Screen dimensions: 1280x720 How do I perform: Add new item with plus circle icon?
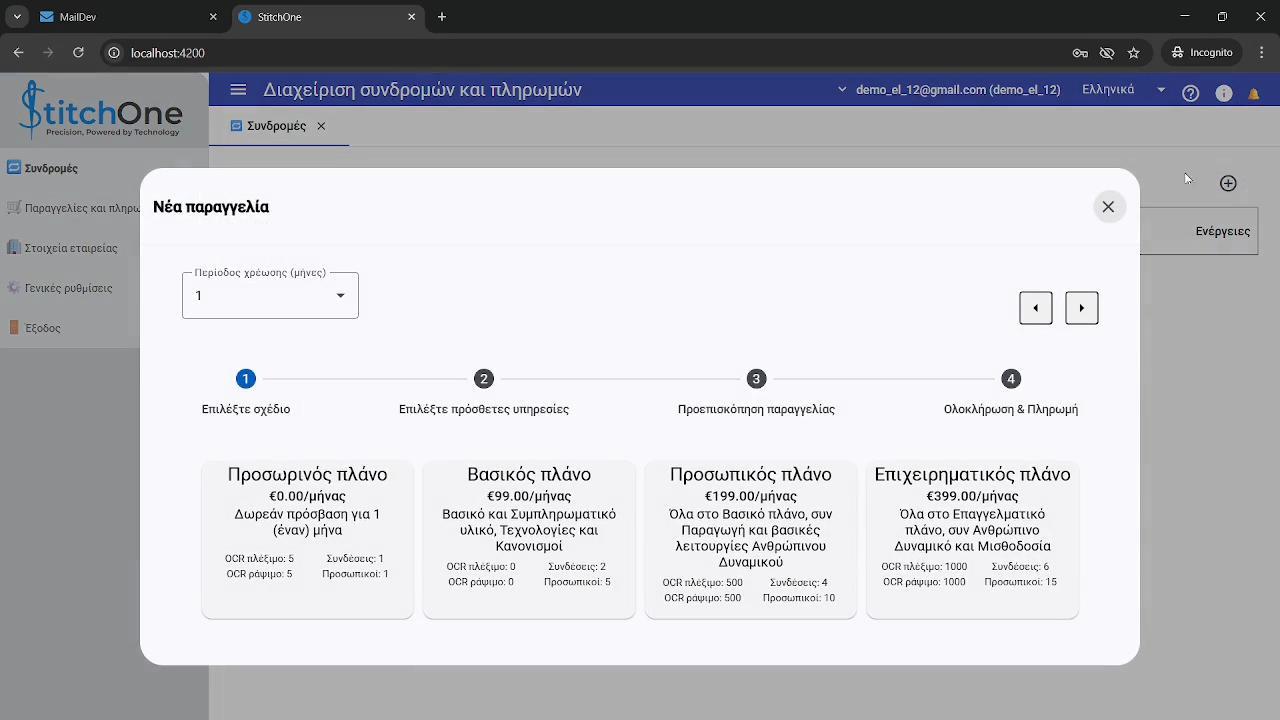pyautogui.click(x=1228, y=183)
